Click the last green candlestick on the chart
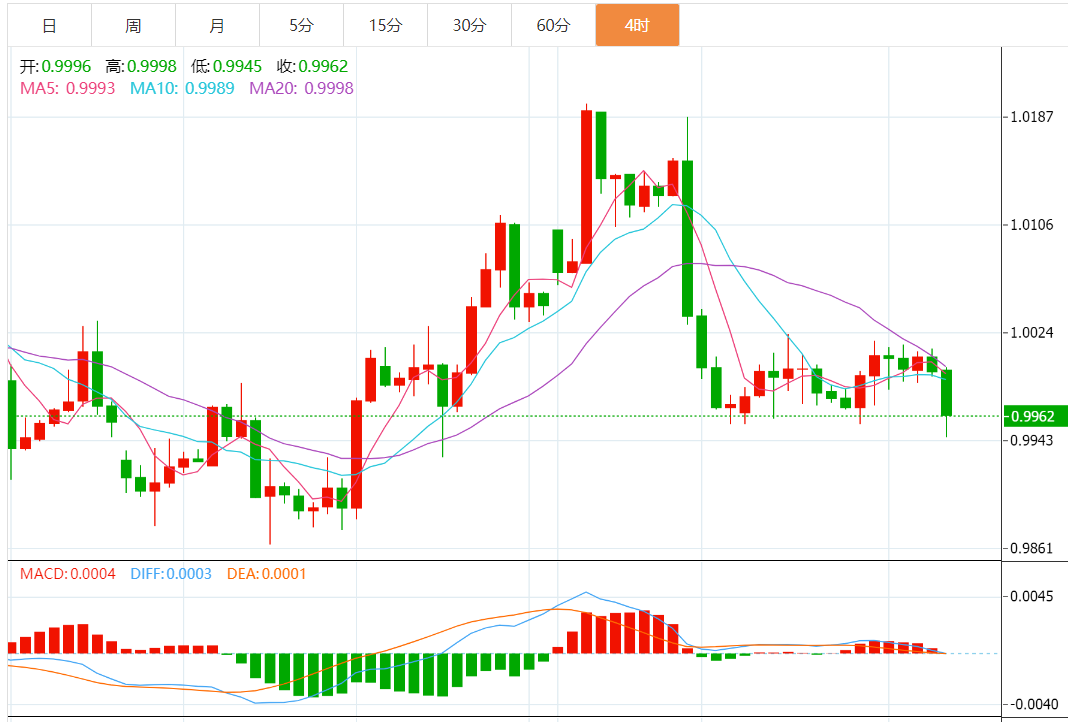Screen dimensions: 1068x722 click(946, 393)
